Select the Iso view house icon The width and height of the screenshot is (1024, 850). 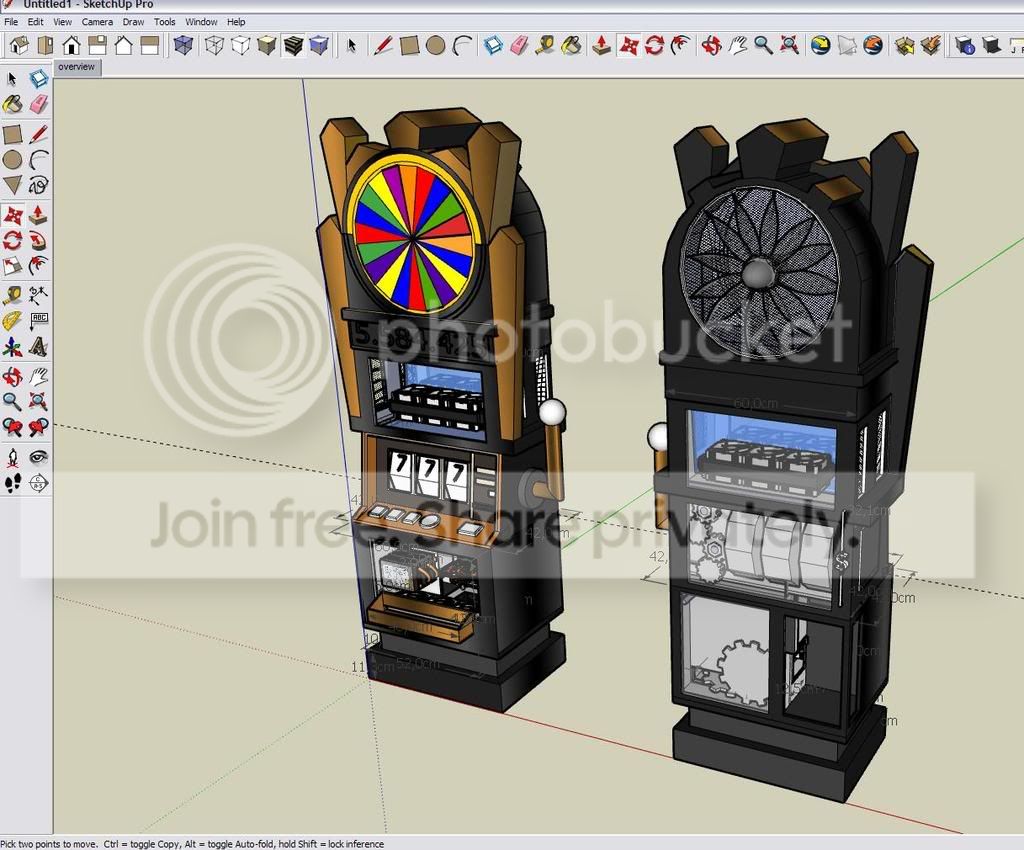coord(20,45)
